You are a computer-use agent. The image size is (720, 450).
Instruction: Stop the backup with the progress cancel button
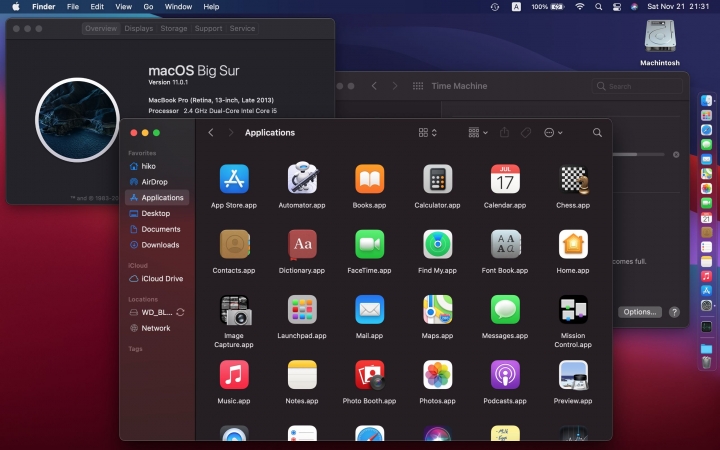point(676,155)
